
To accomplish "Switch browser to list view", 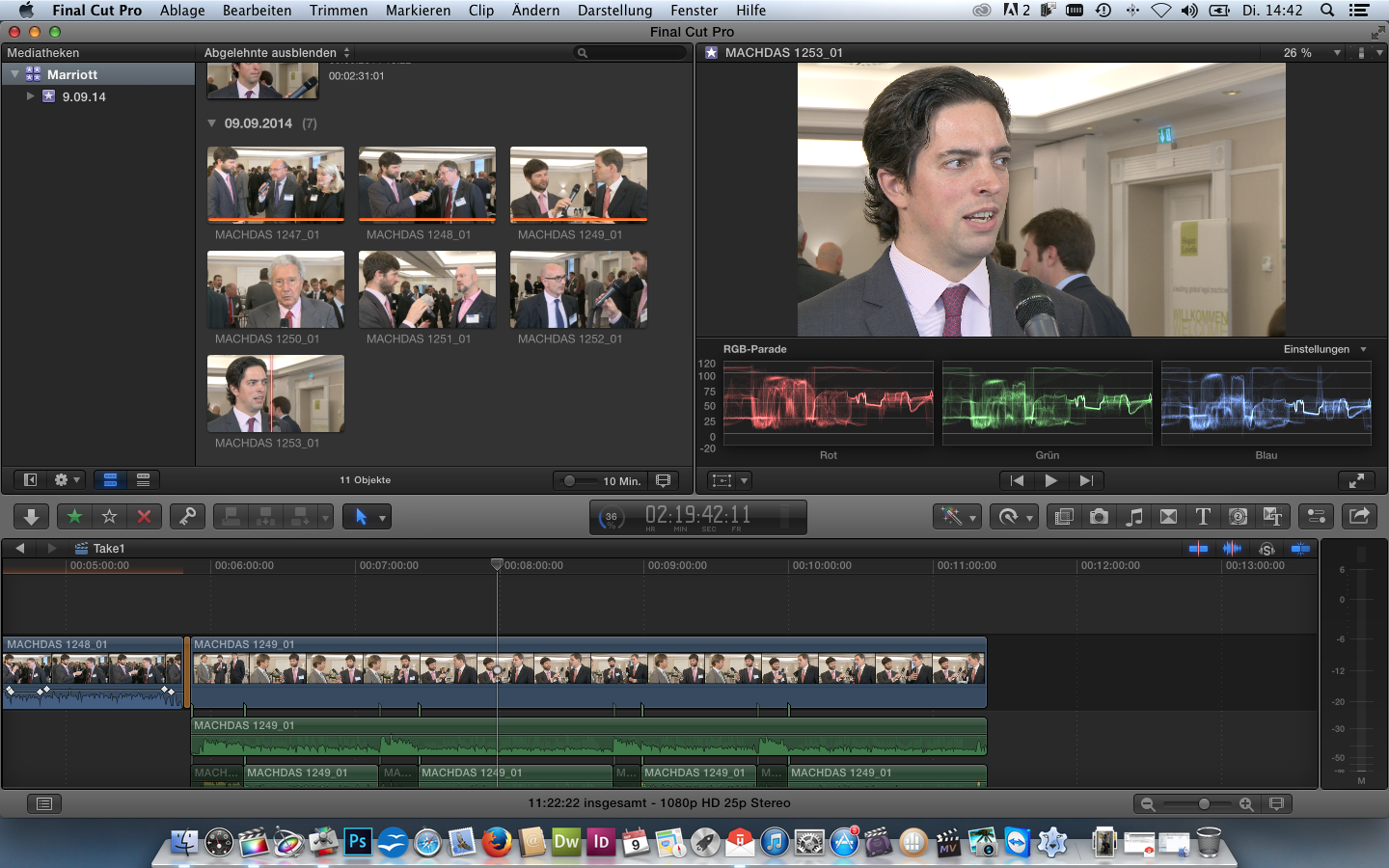I will tap(143, 480).
